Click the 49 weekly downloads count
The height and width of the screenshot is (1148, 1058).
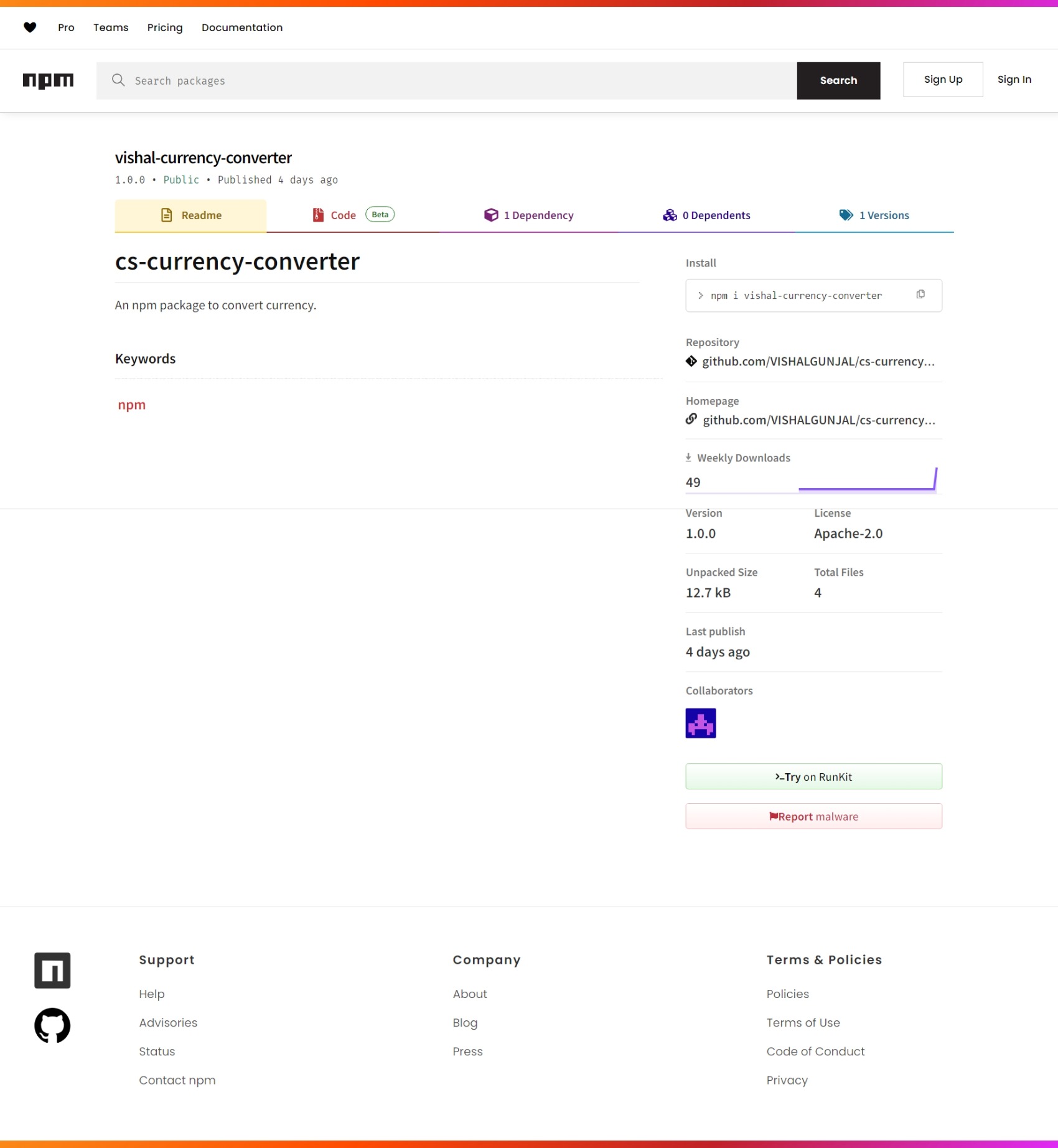[x=693, y=482]
